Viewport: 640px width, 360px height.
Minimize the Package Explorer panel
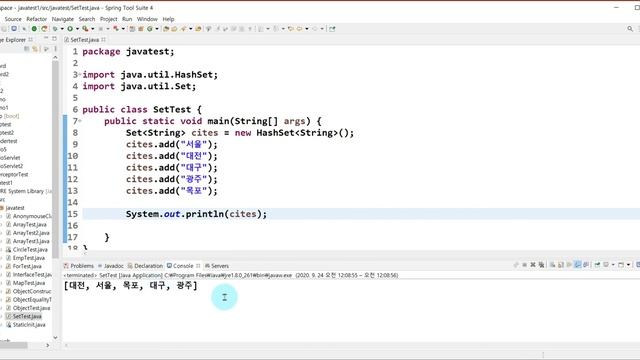click(x=46, y=38)
